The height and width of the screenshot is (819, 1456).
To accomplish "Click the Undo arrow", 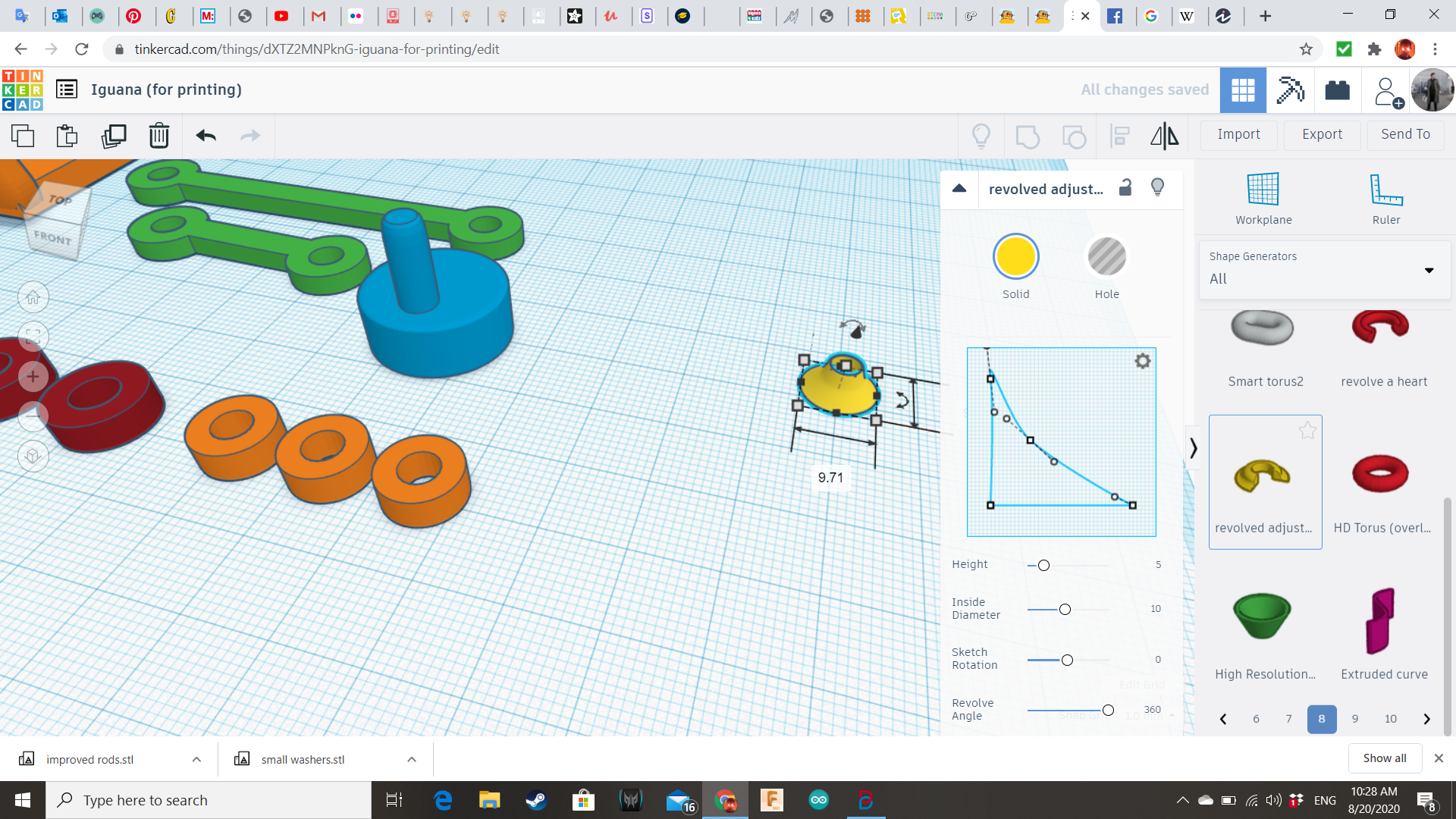I will click(206, 136).
